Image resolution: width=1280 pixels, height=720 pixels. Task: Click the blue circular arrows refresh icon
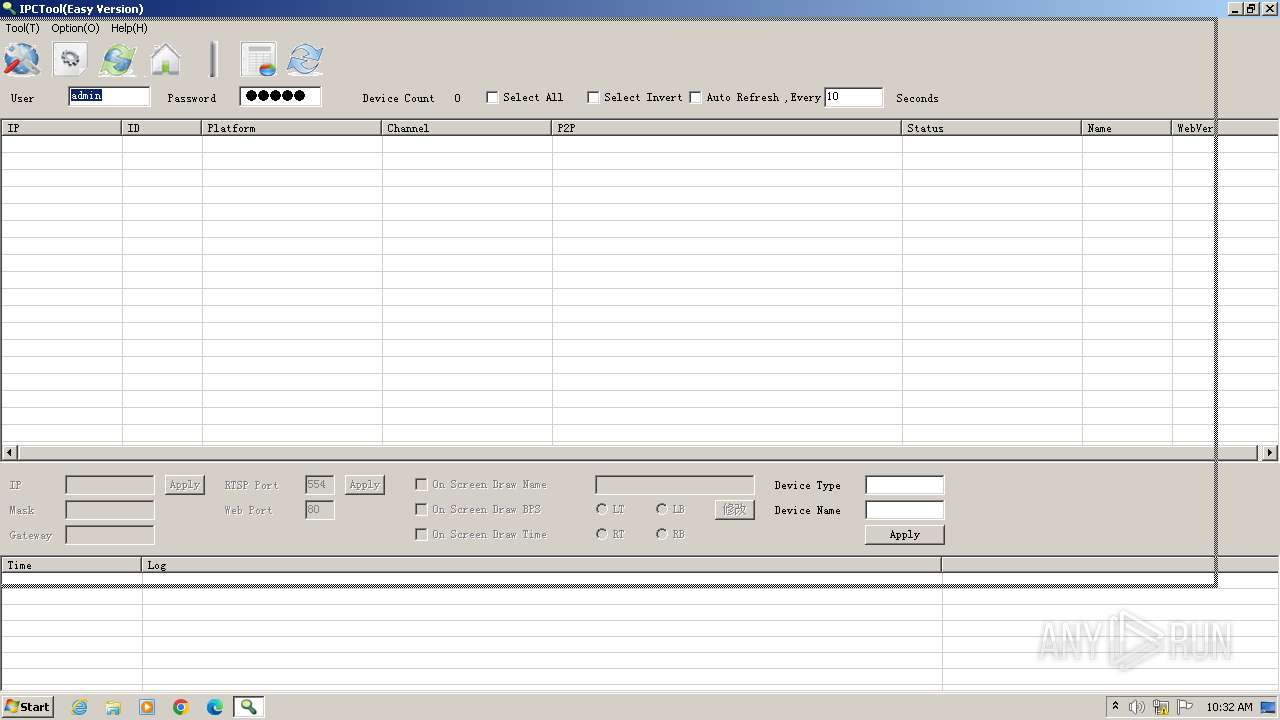pos(305,60)
